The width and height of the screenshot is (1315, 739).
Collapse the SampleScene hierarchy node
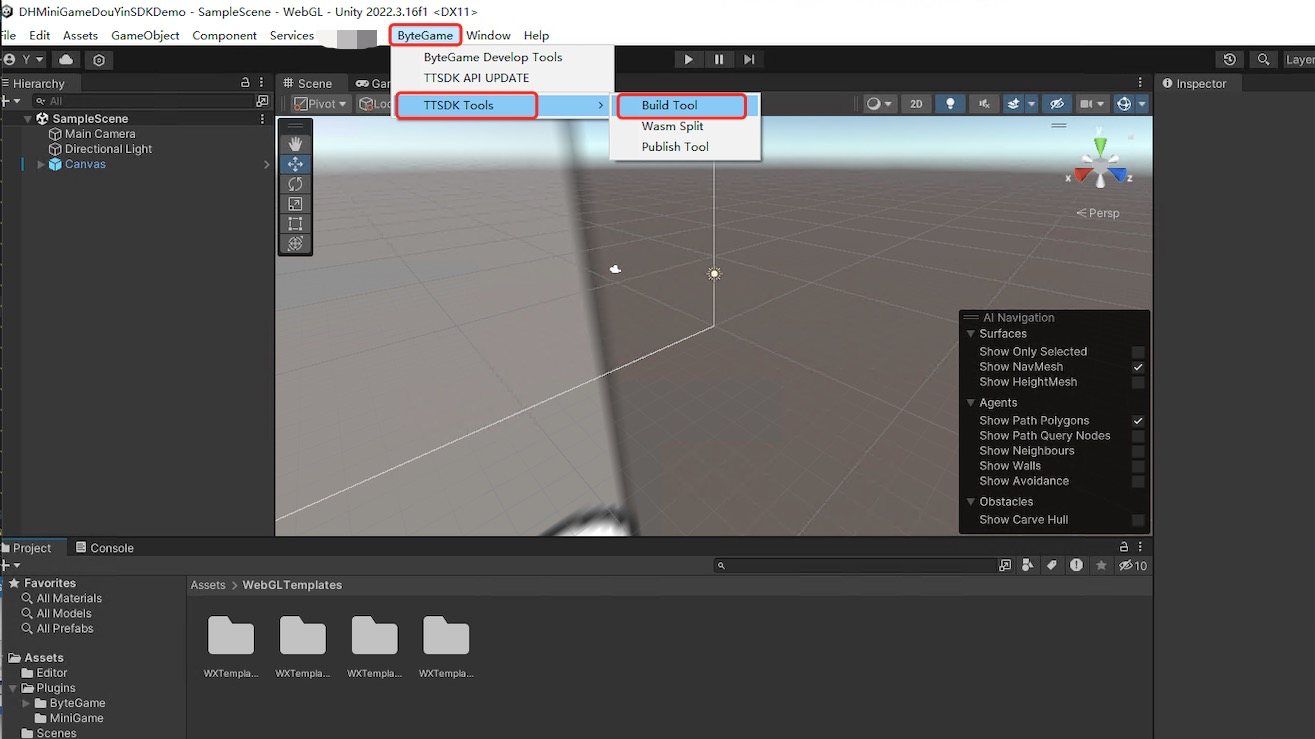(28, 119)
